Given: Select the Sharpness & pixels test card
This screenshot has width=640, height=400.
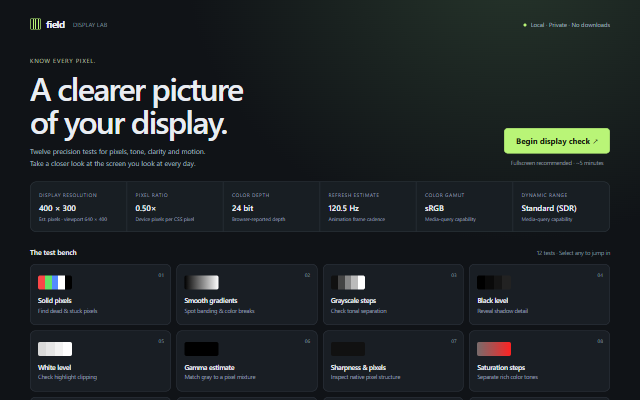Looking at the screenshot, I should [x=393, y=361].
